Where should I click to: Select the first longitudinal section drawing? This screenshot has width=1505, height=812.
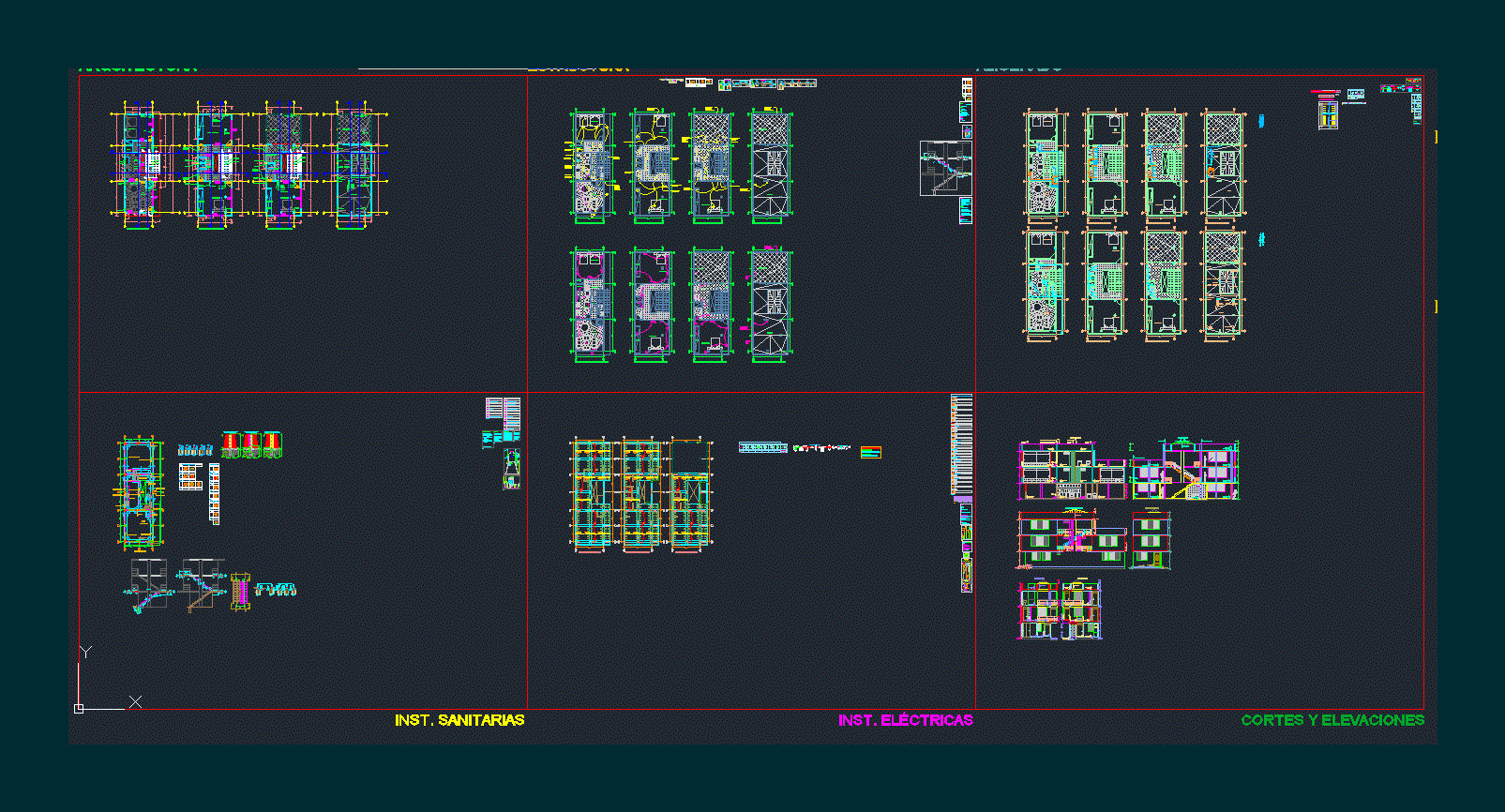pyautogui.click(x=1072, y=469)
